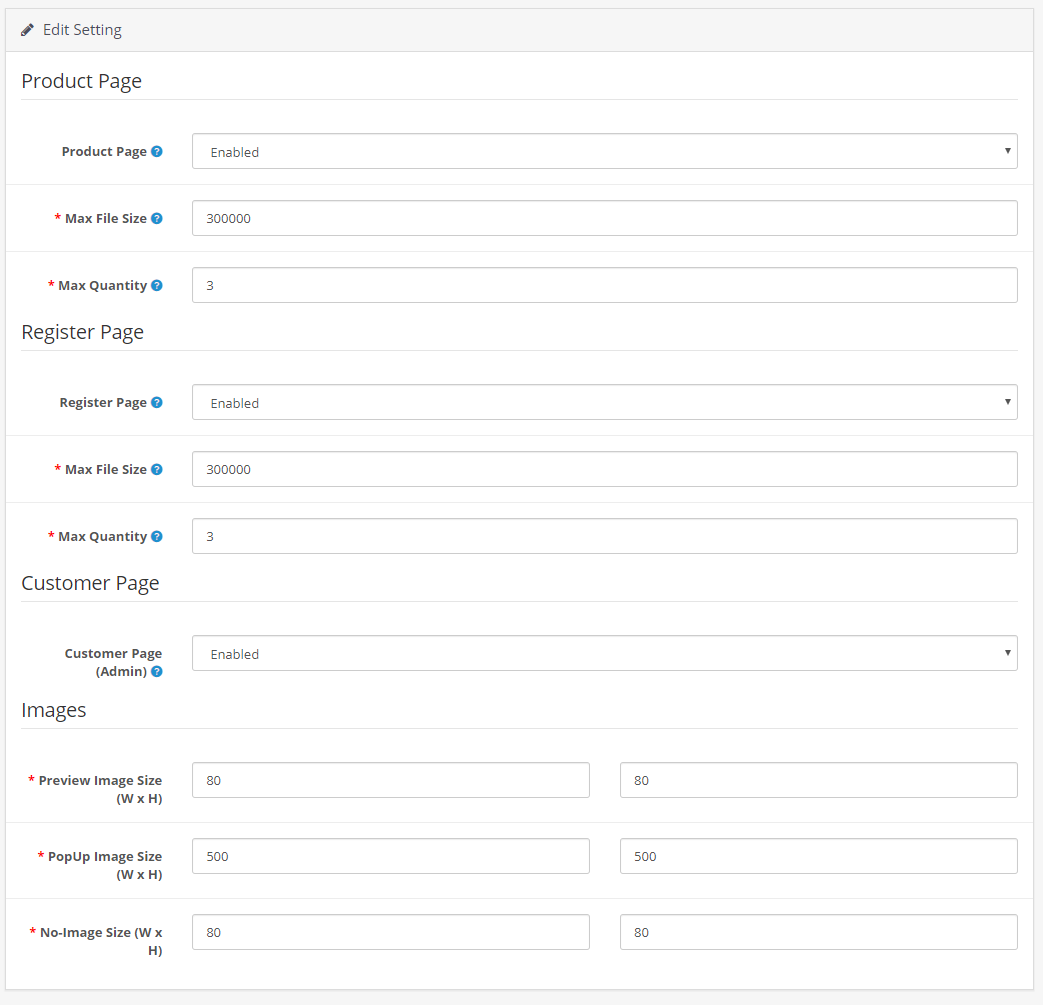
Task: Click the Product Page section heading
Action: (x=82, y=81)
